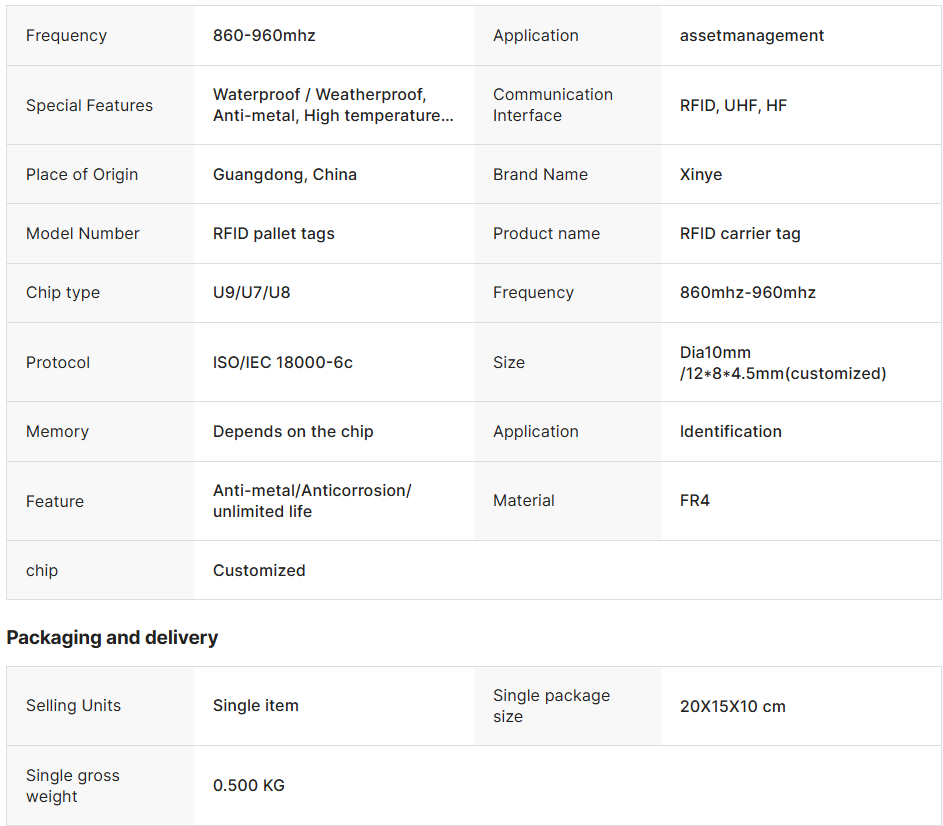This screenshot has width=943, height=826.
Task: Click the "0.500 KG" gross weight value
Action: click(249, 785)
